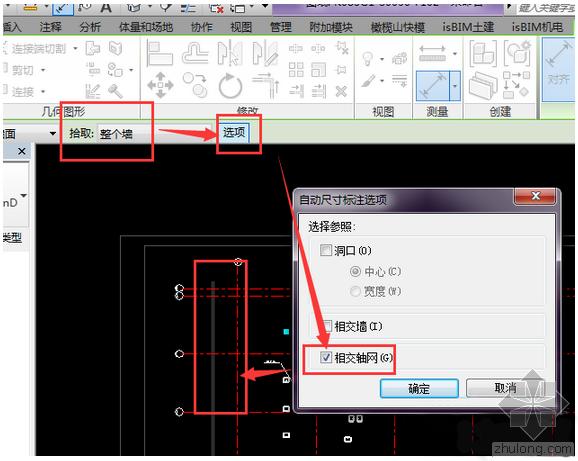
Task: Click the Demolish hammer icon
Action: [x=115, y=91]
